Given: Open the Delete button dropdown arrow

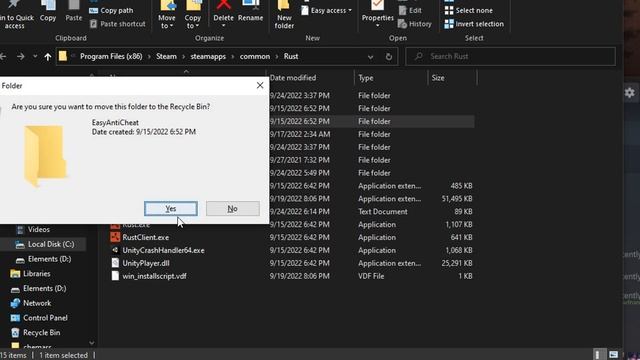Looking at the screenshot, I should (224, 26).
